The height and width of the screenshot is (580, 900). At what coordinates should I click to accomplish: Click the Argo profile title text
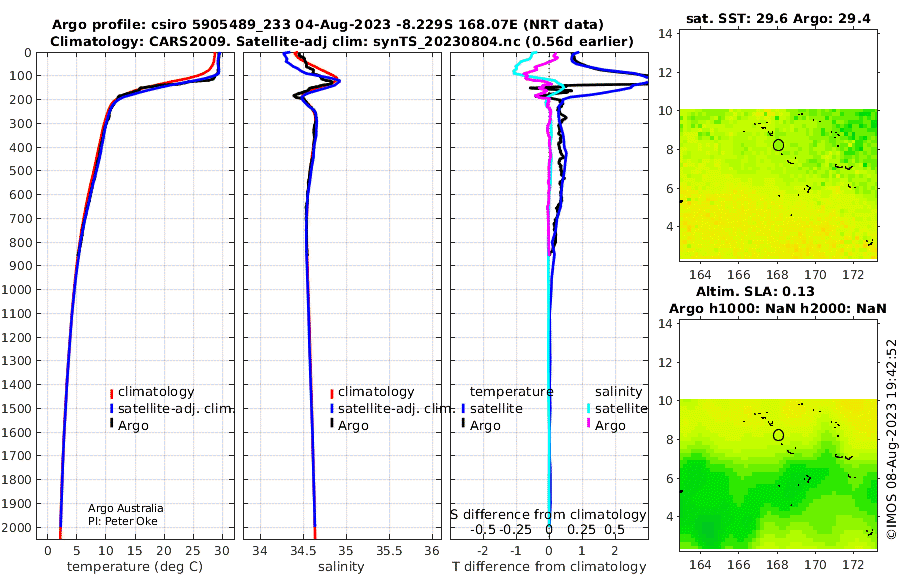[x=328, y=25]
